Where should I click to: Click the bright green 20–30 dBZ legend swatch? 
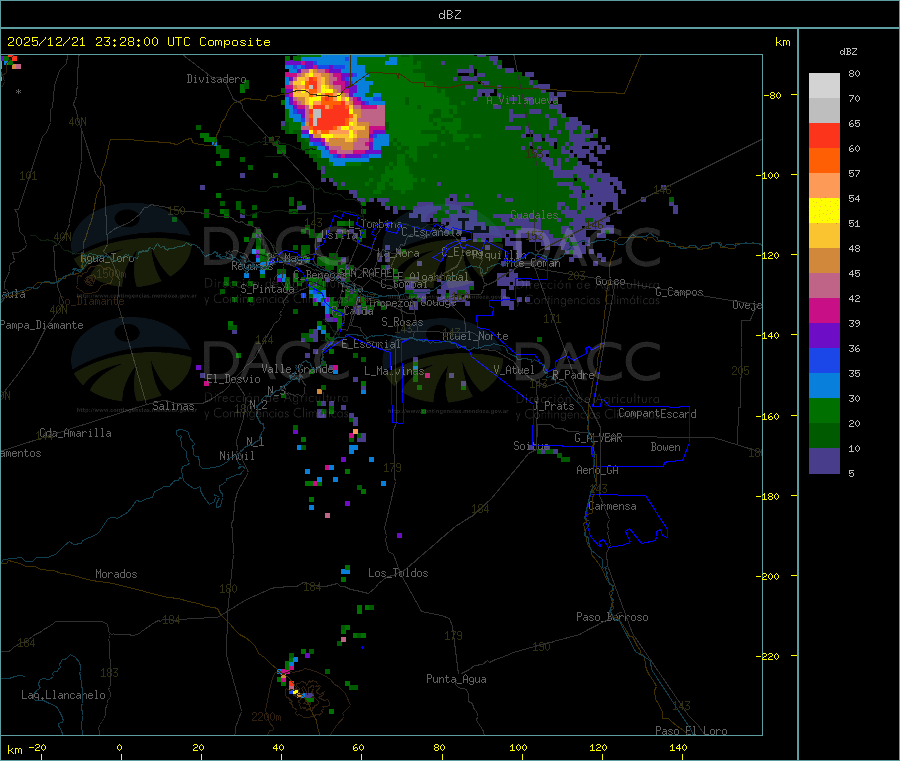[x=824, y=410]
